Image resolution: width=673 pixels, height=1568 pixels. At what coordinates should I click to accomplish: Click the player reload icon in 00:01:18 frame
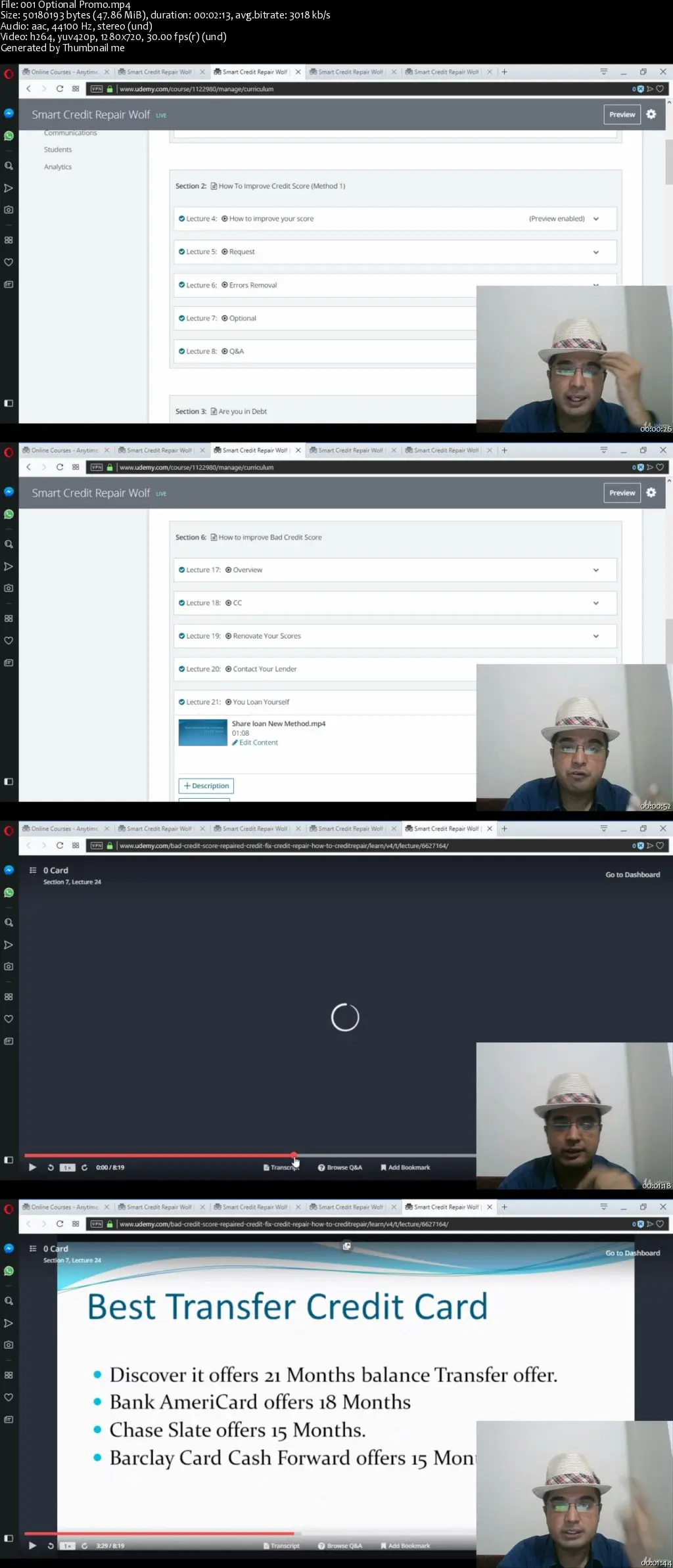tap(84, 1167)
